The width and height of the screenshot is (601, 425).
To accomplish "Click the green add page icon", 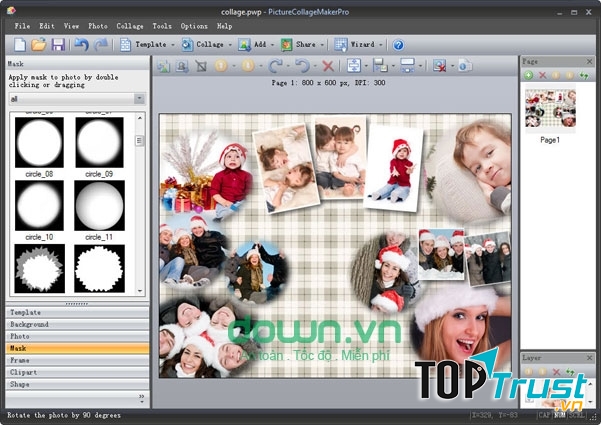I will [x=529, y=75].
